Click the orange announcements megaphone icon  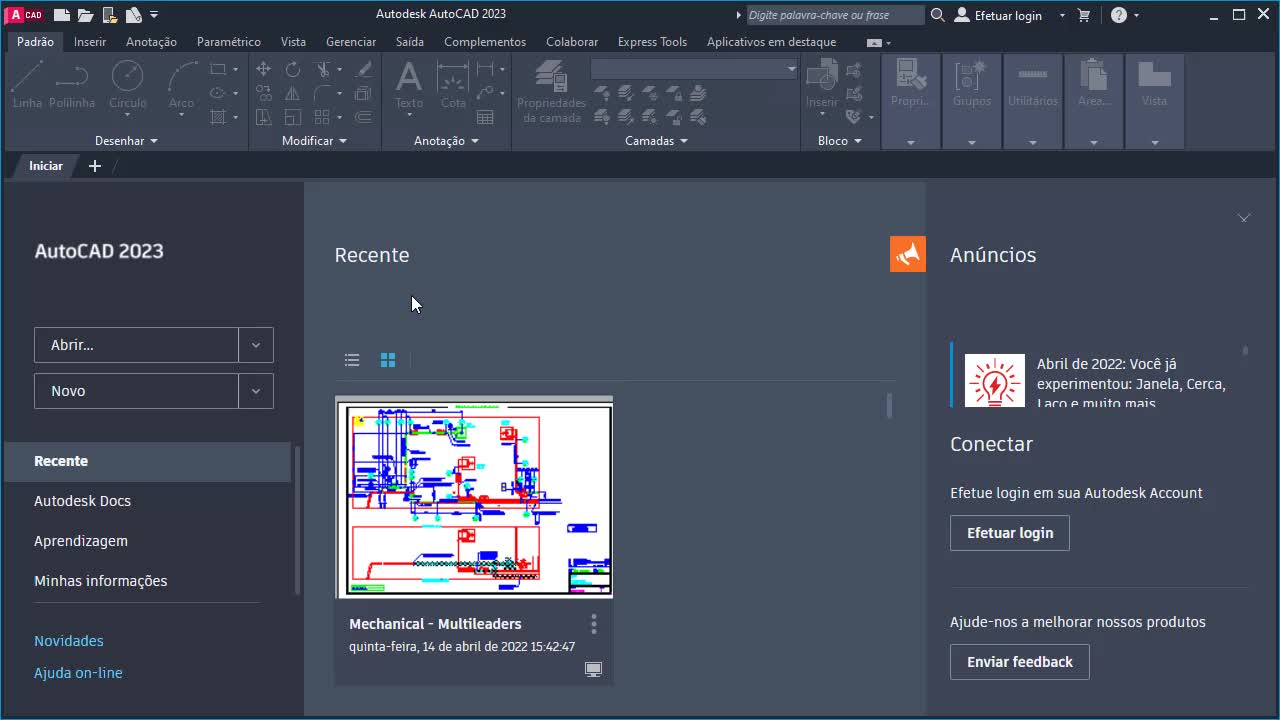point(908,254)
